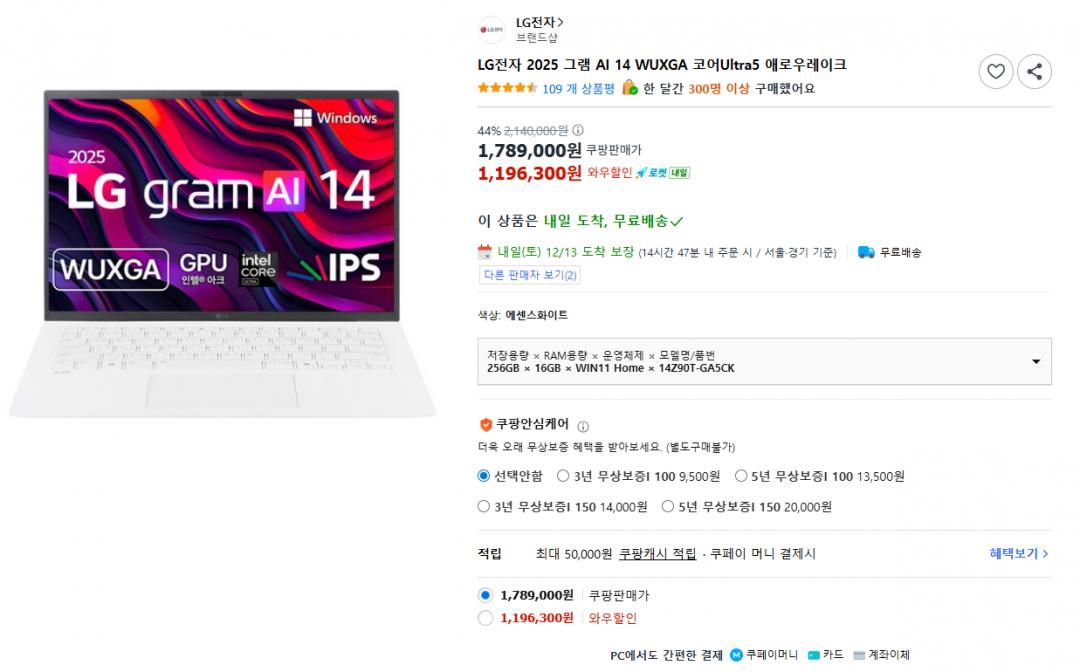The image size is (1080, 672).
Task: Click the orange 쿠팡안심케어 shield icon
Action: tap(486, 425)
